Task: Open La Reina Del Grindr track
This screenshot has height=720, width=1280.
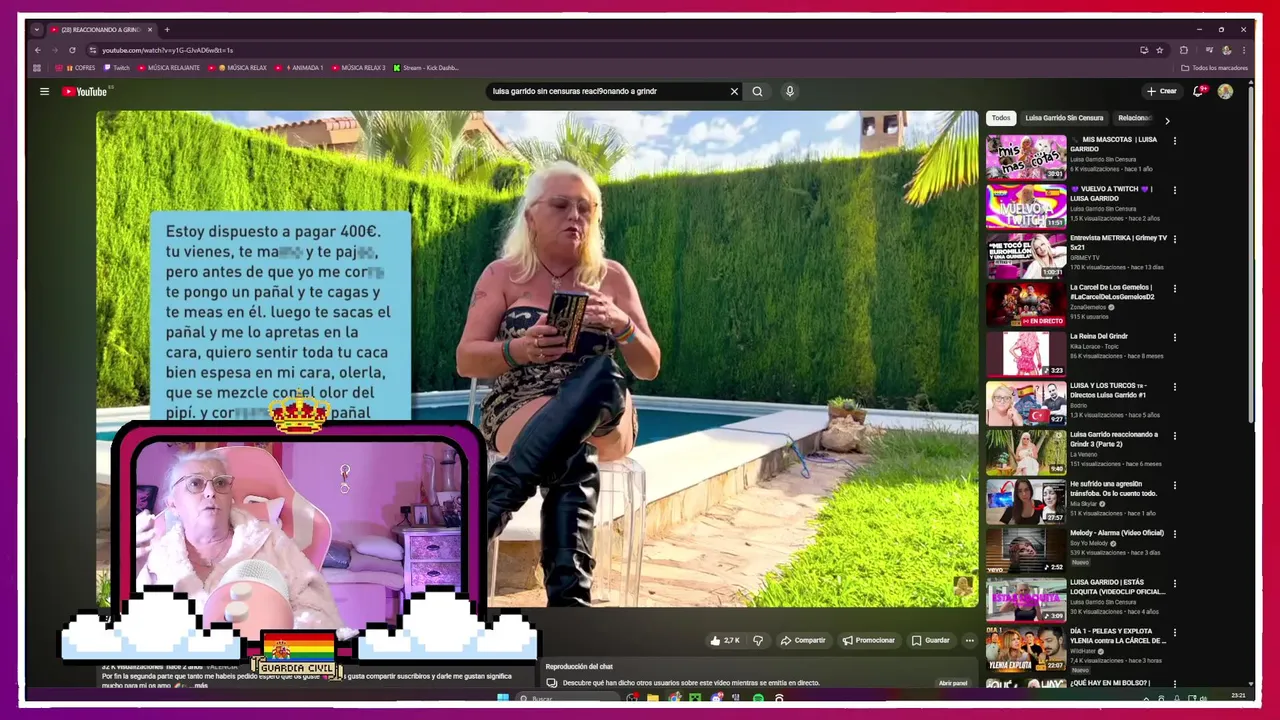Action: [x=1026, y=354]
